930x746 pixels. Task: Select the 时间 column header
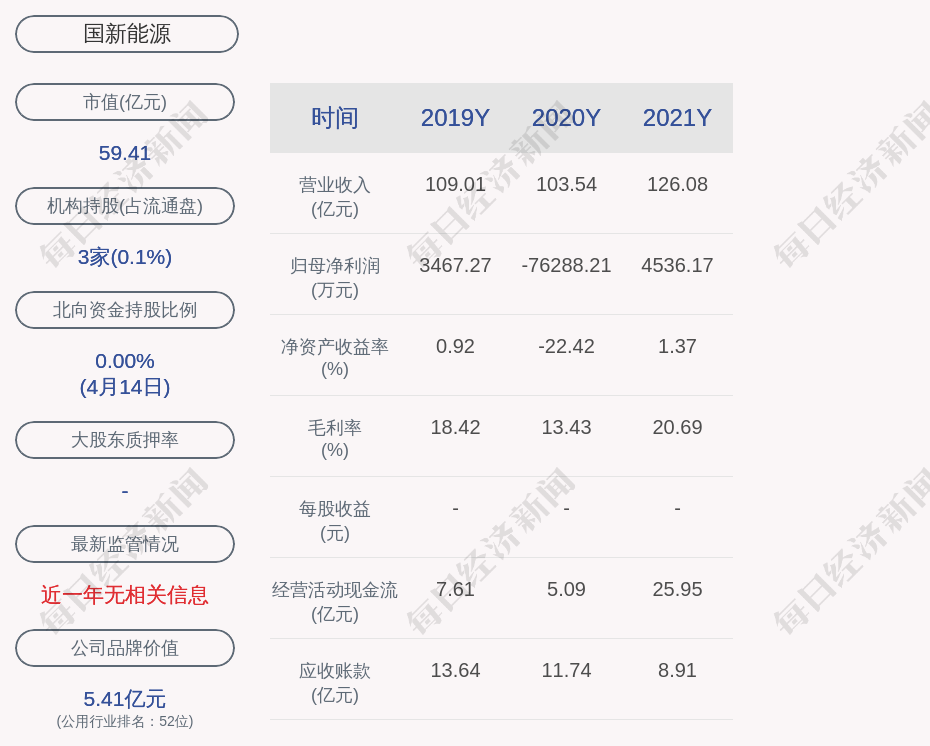pyautogui.click(x=335, y=118)
